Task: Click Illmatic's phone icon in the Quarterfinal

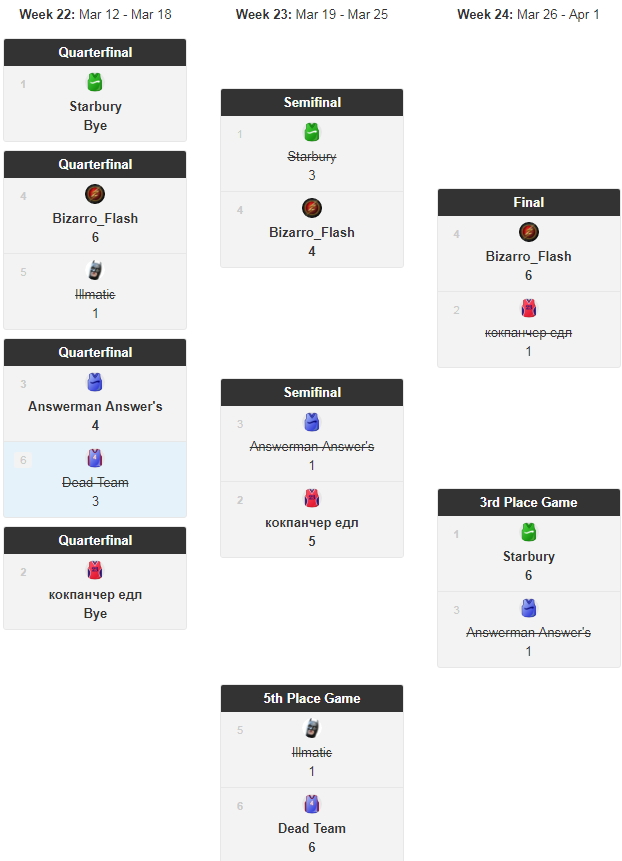Action: [95, 271]
